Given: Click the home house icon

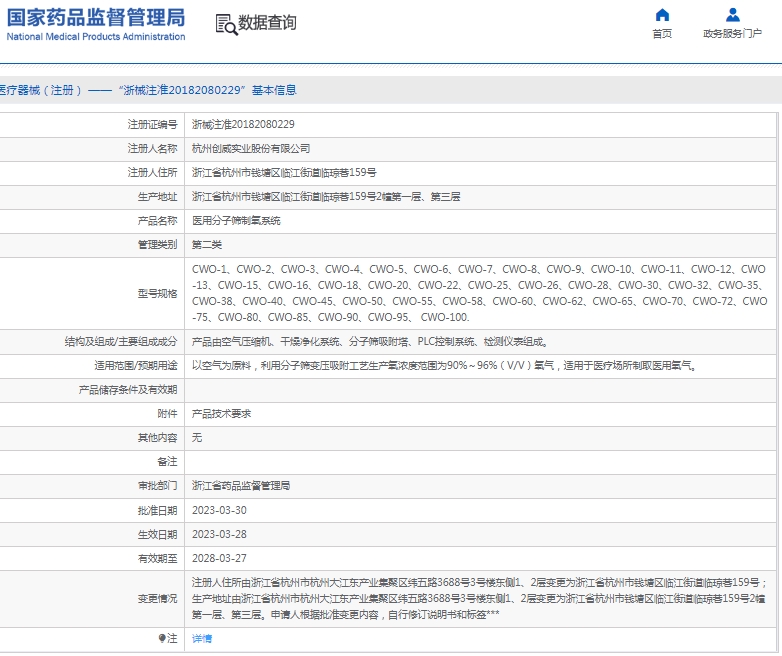Looking at the screenshot, I should click(662, 15).
